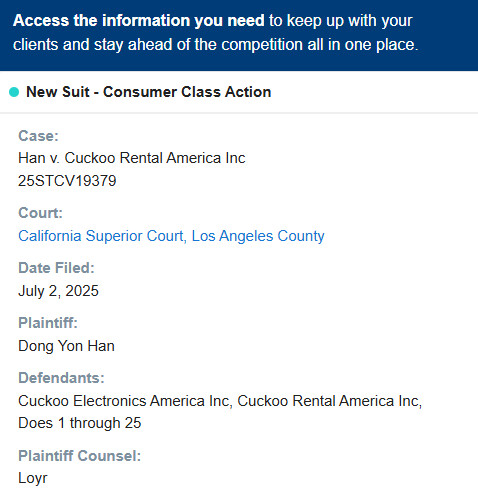Select the July 2, 2025 filing date
This screenshot has height=491, width=478.
58,291
